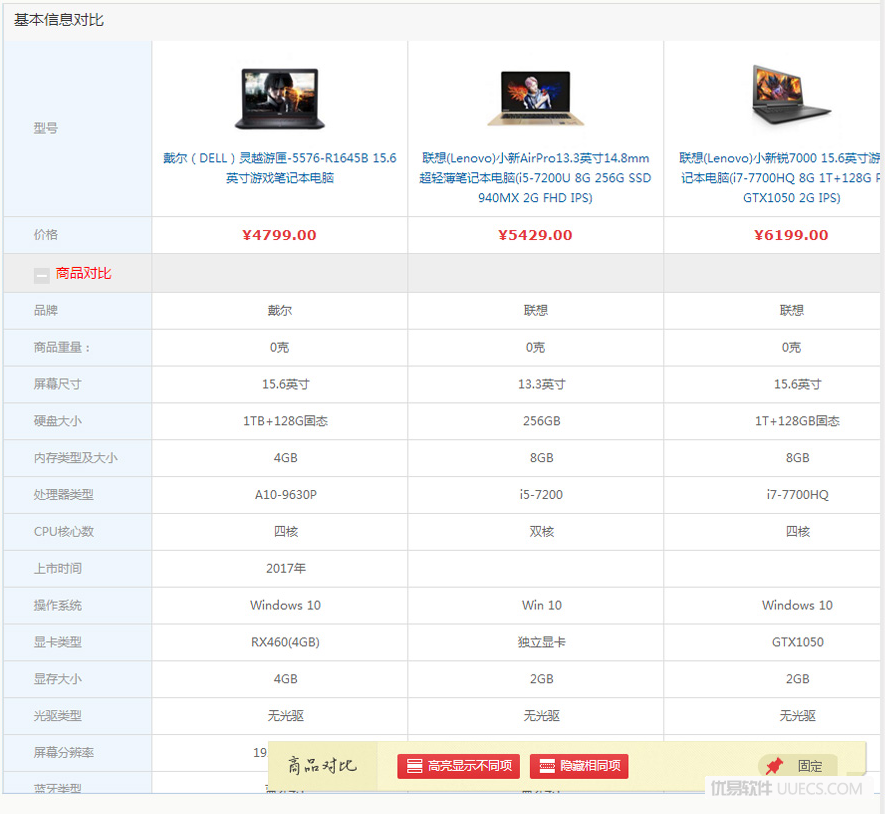Click the ¥5429.00 price

[x=535, y=235]
